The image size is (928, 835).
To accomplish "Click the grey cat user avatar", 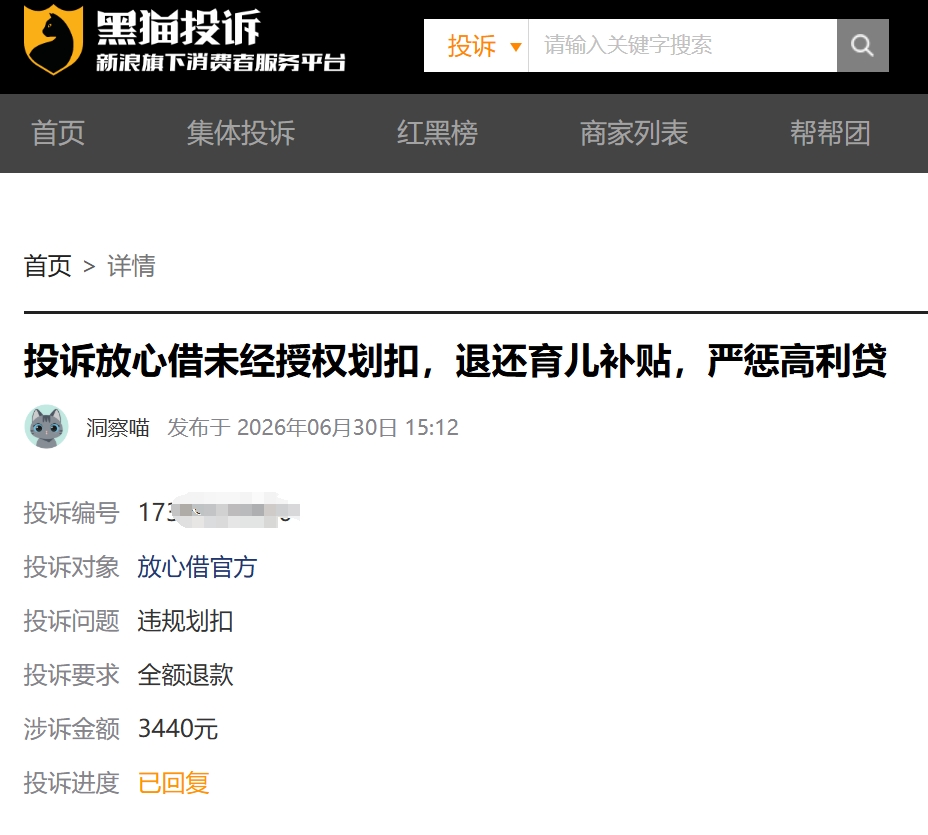I will pyautogui.click(x=46, y=427).
